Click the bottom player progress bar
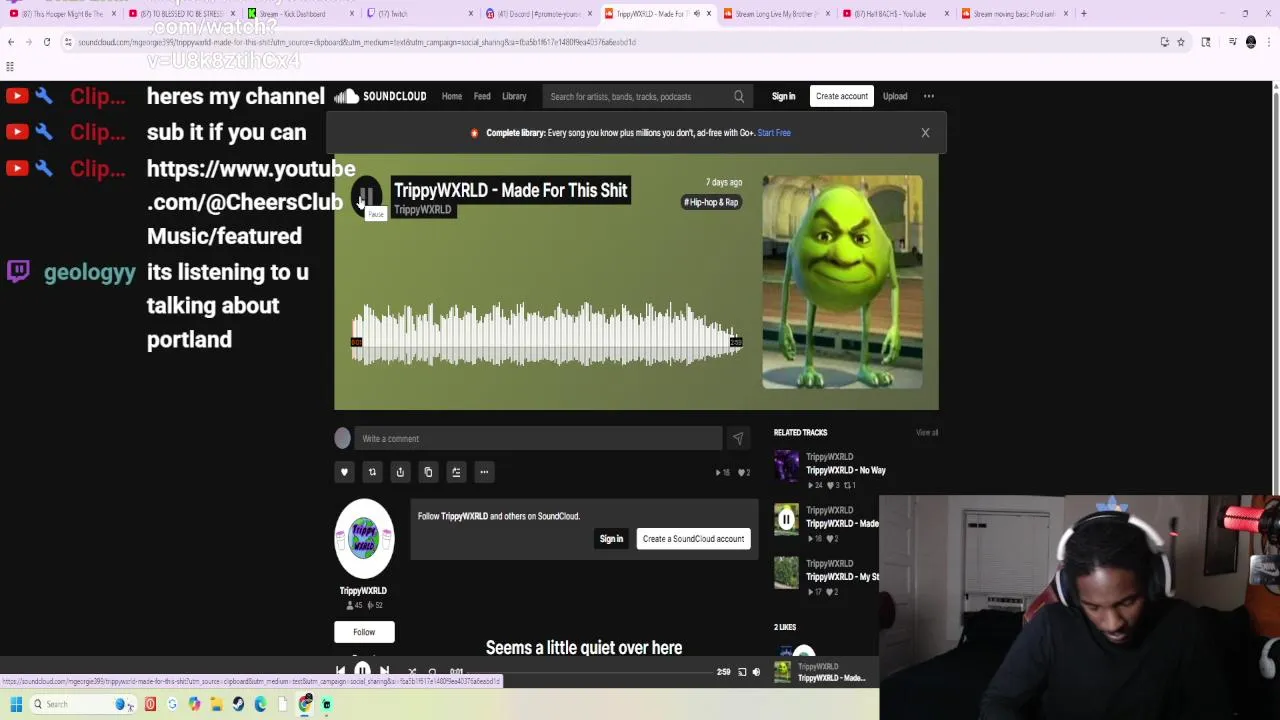 (x=590, y=672)
